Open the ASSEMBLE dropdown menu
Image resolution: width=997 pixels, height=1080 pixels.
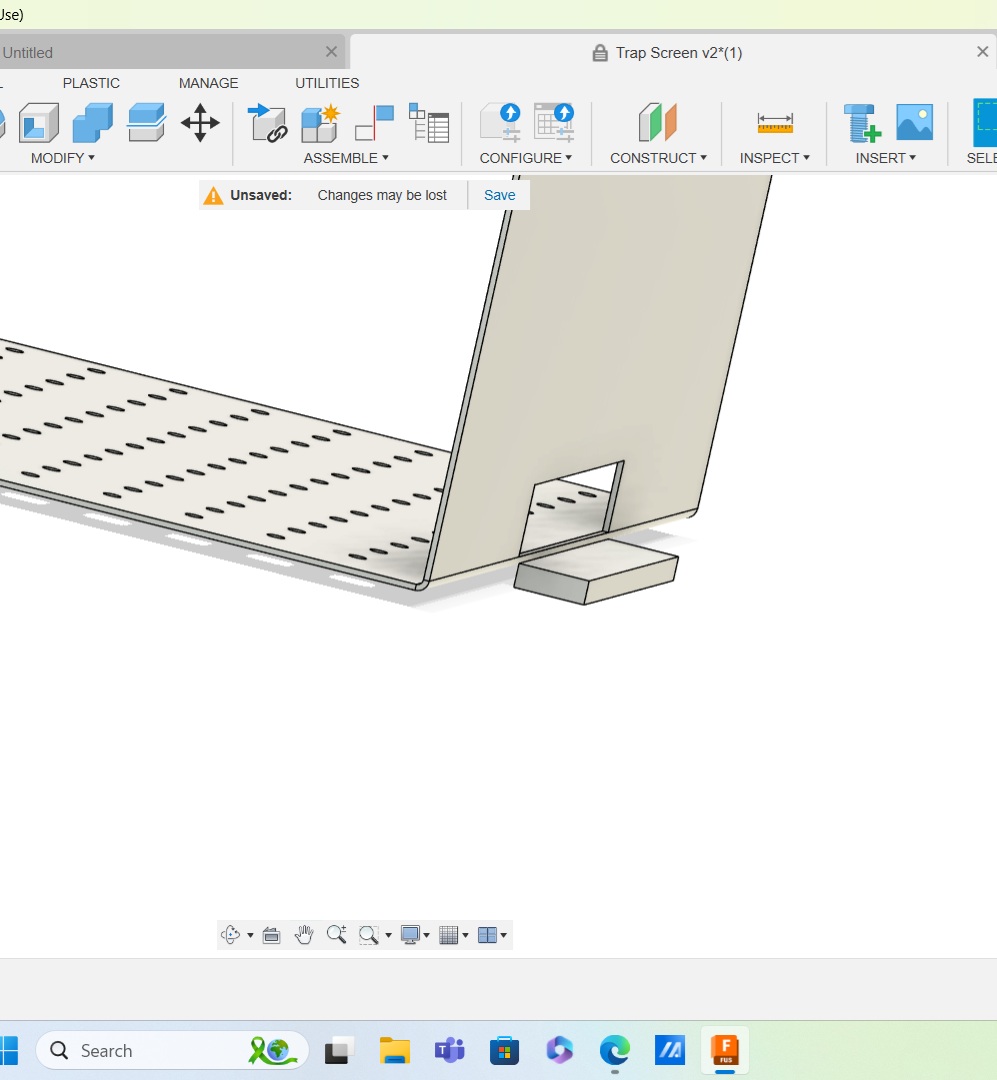click(x=346, y=158)
